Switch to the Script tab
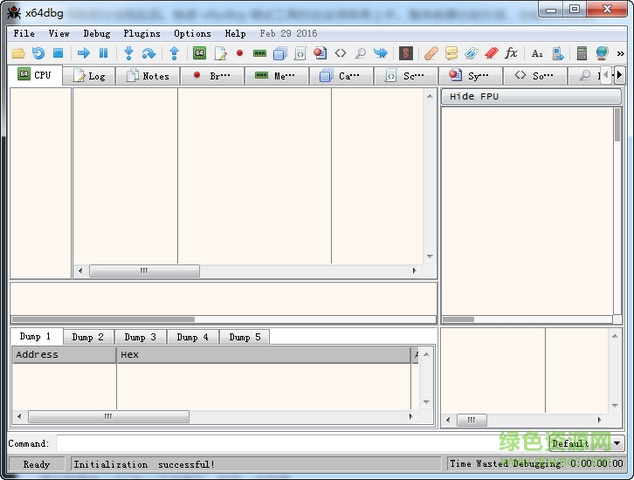Image resolution: width=634 pixels, height=480 pixels. point(406,76)
